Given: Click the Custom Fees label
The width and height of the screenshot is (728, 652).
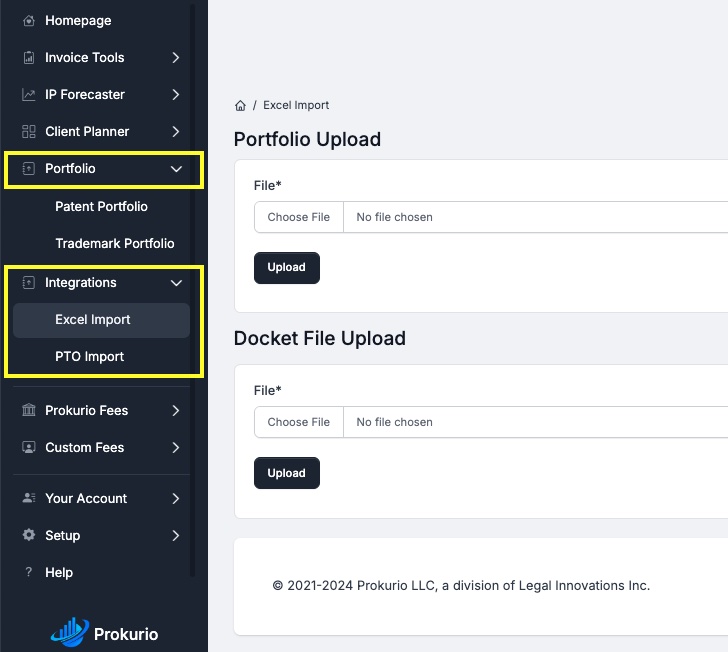Looking at the screenshot, I should click(84, 447).
